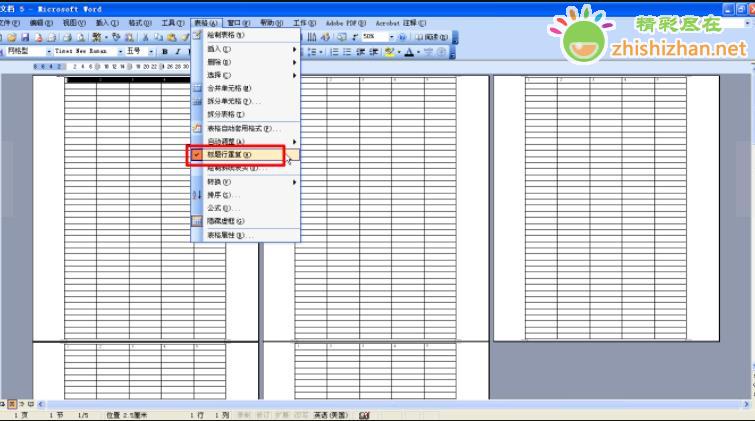Click the Print Preview icon

pos(80,37)
